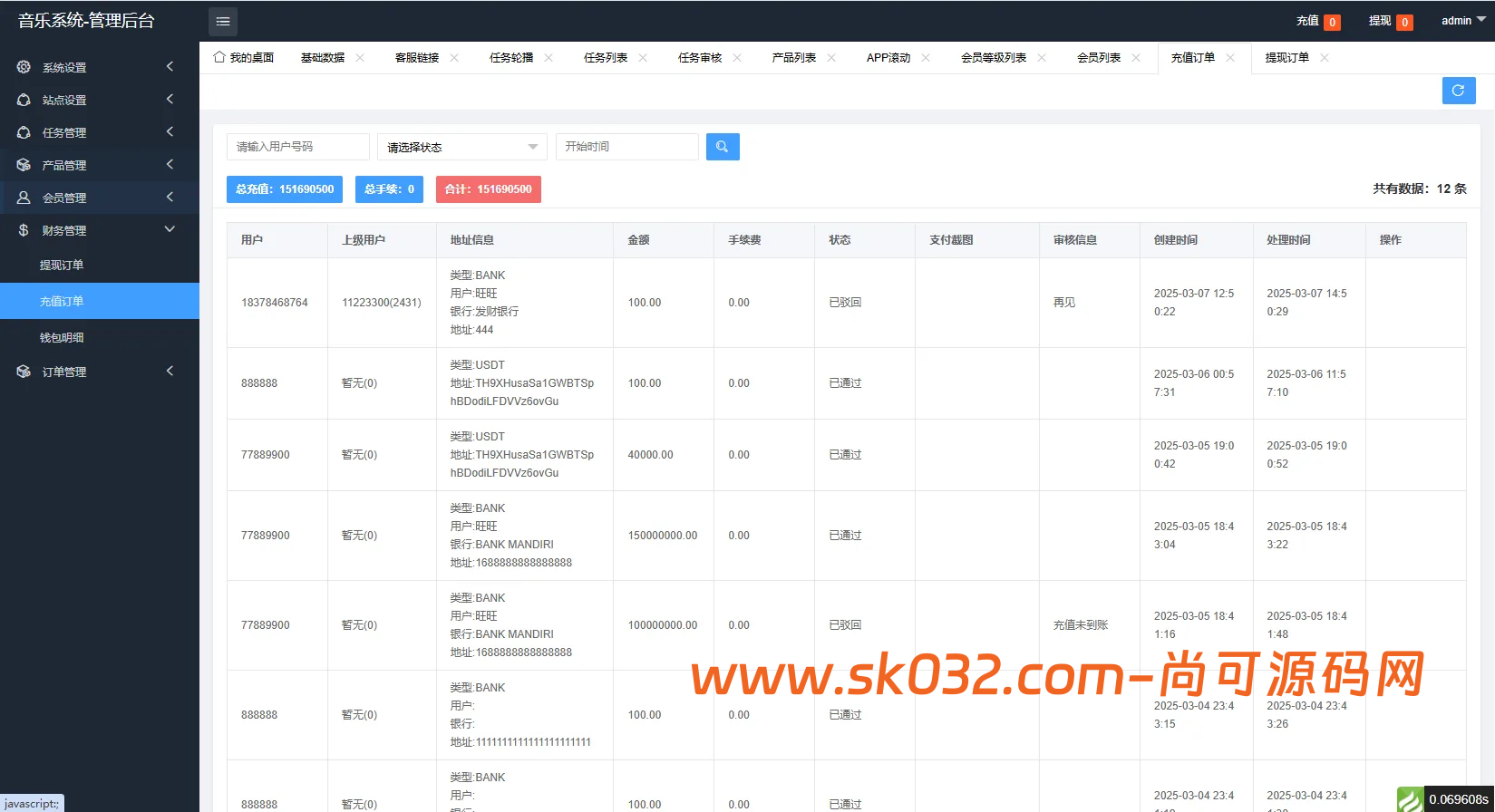Viewport: 1495px width, 812px height.
Task: Expand 任务管理 menu chevron
Action: (170, 131)
